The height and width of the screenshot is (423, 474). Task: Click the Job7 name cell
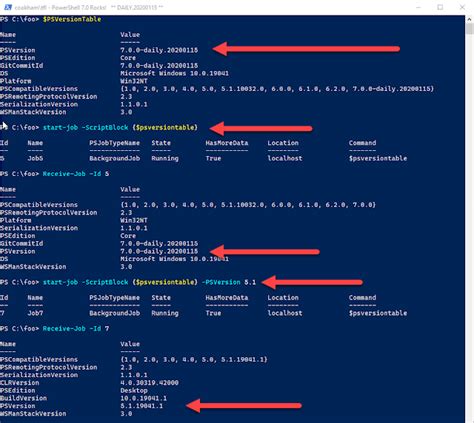(x=35, y=313)
